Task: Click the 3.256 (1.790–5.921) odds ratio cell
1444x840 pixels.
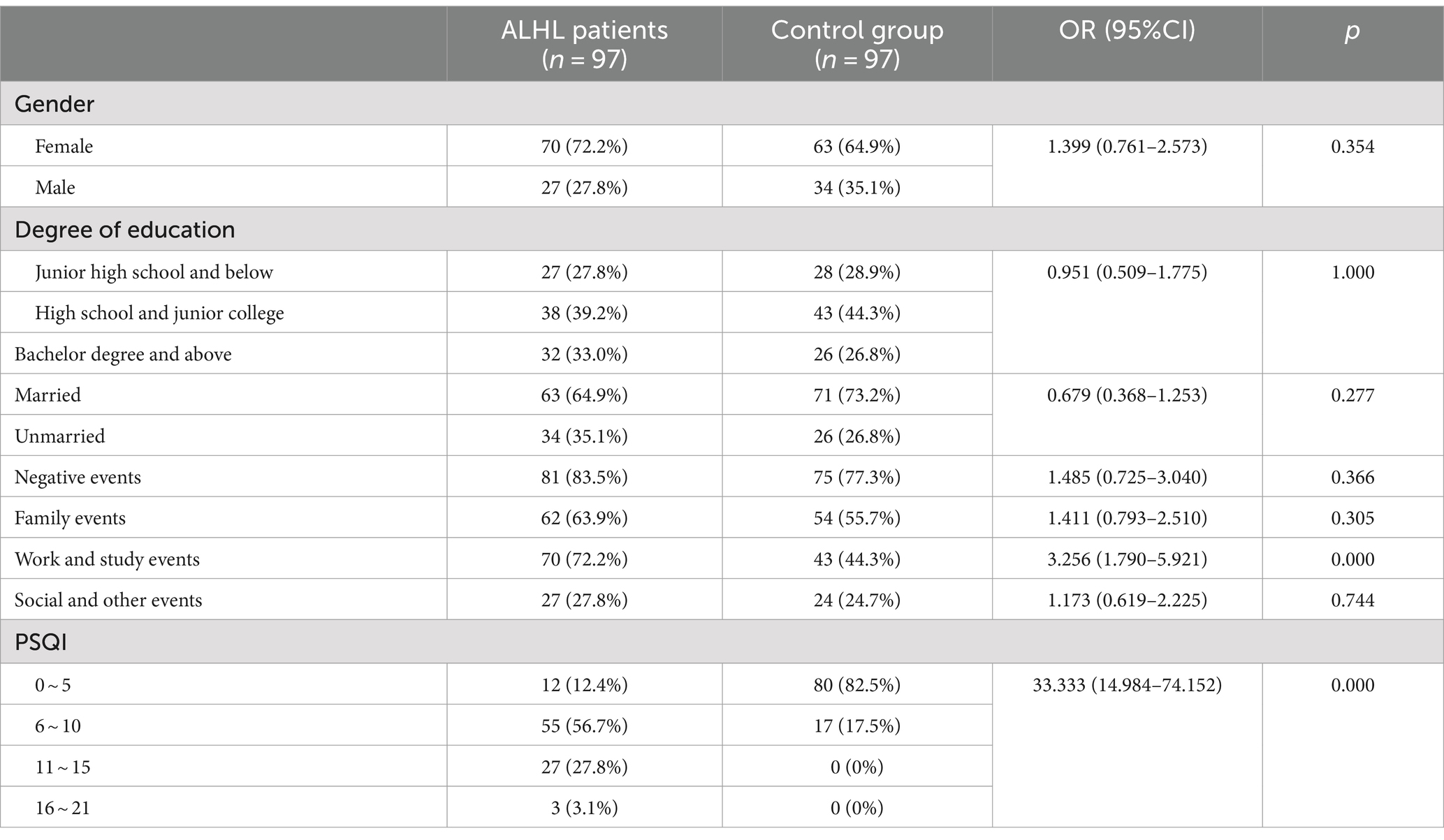Action: click(1127, 559)
